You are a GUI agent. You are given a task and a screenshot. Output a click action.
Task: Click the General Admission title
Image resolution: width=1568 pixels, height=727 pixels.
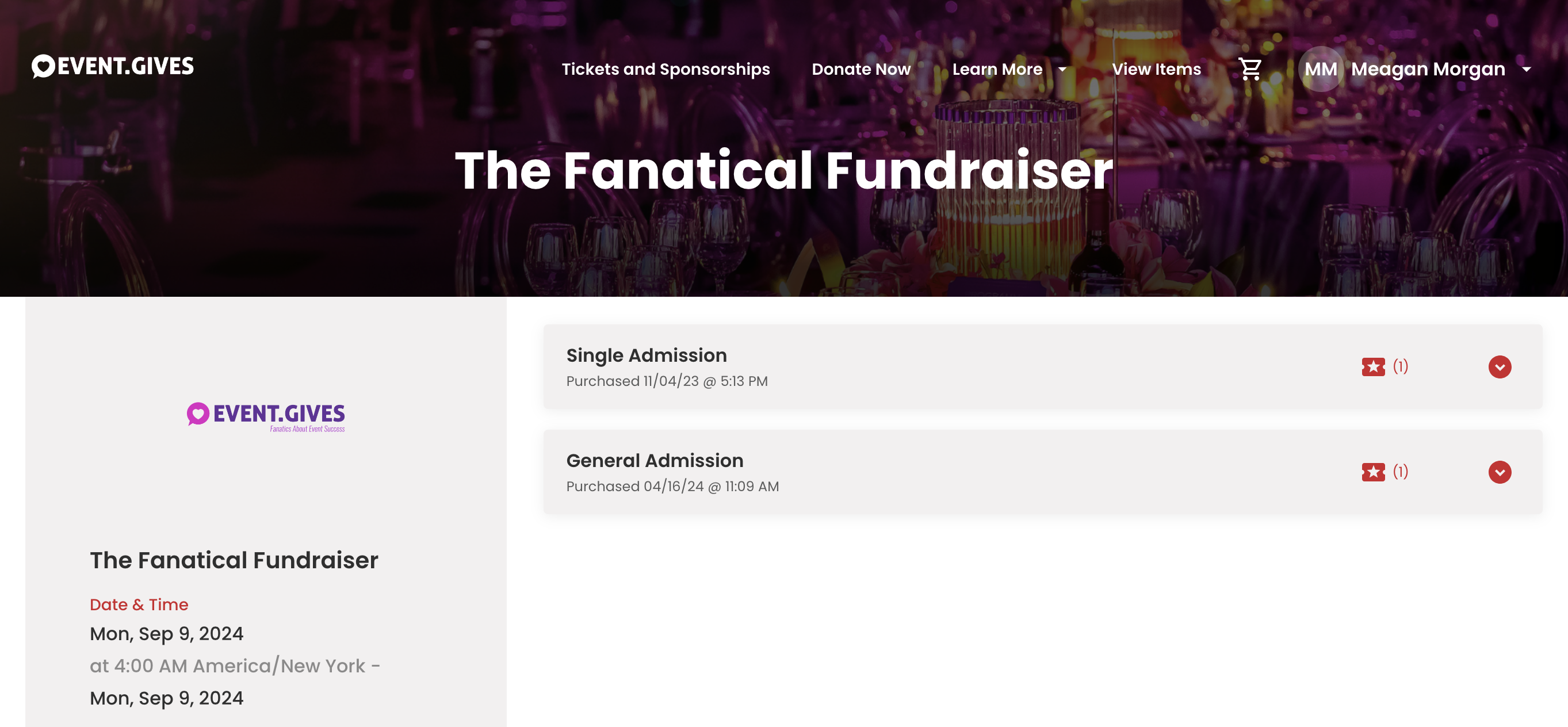tap(655, 460)
